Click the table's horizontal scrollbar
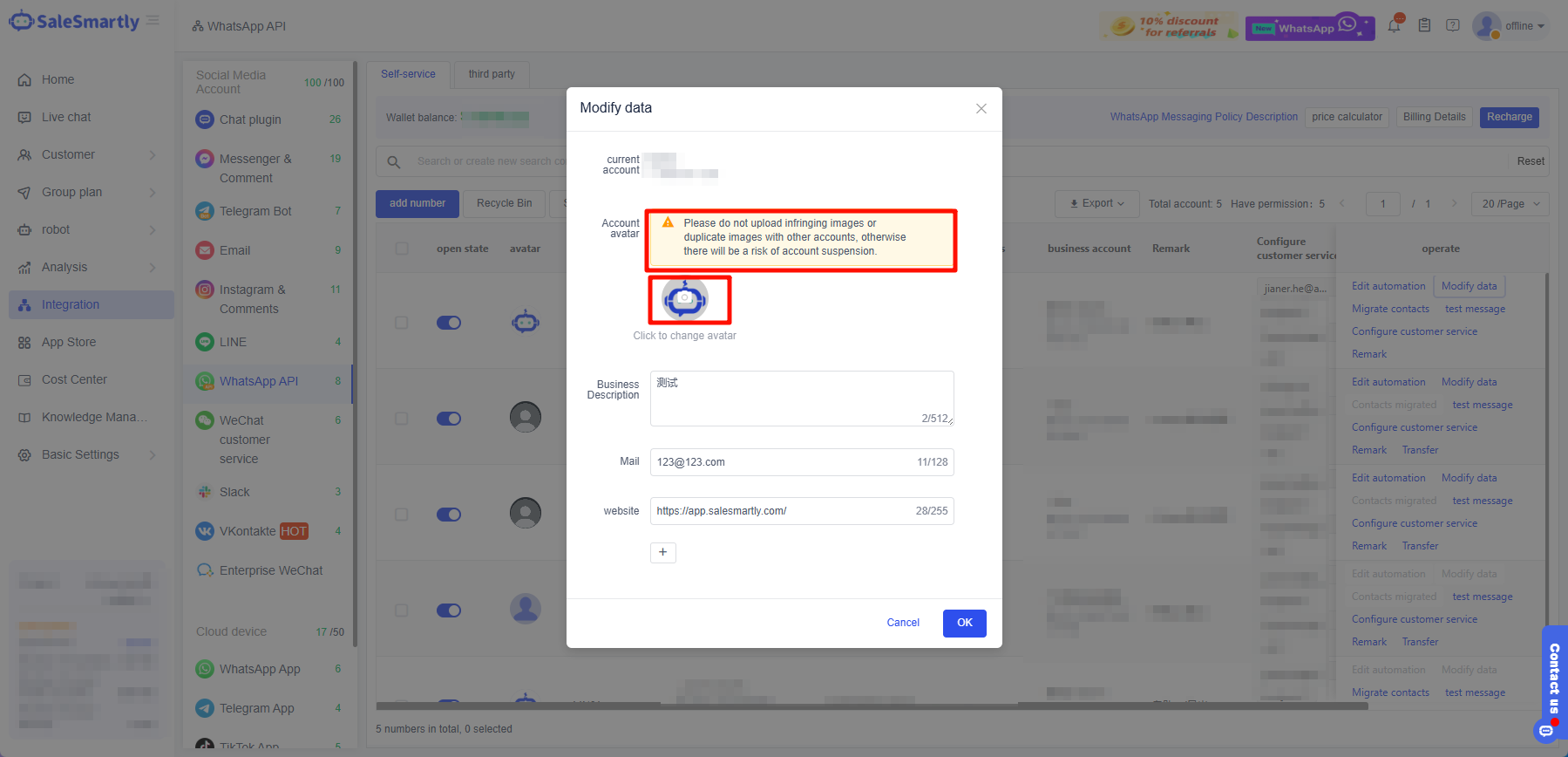 point(872,706)
